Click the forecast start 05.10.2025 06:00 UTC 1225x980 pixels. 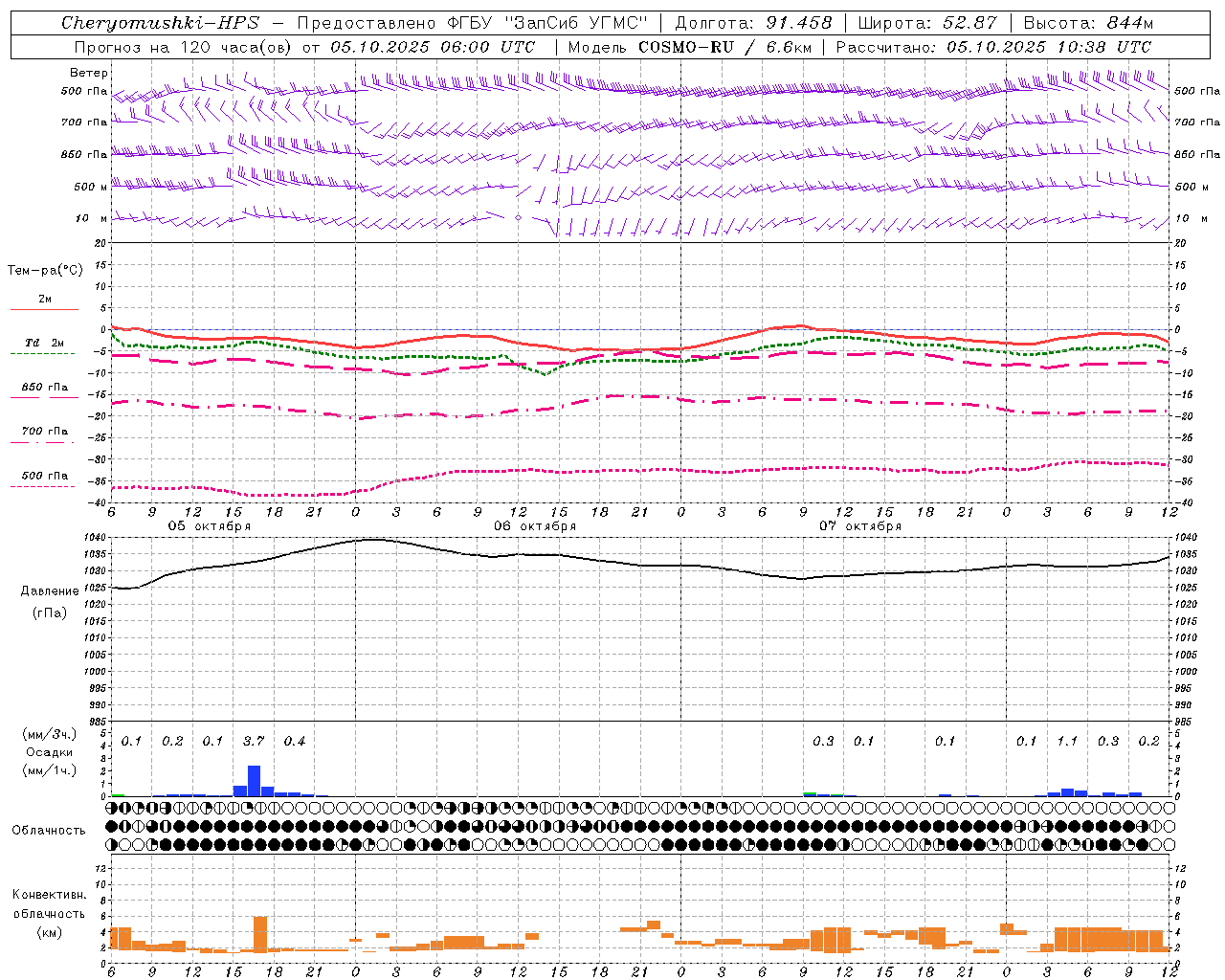(433, 47)
